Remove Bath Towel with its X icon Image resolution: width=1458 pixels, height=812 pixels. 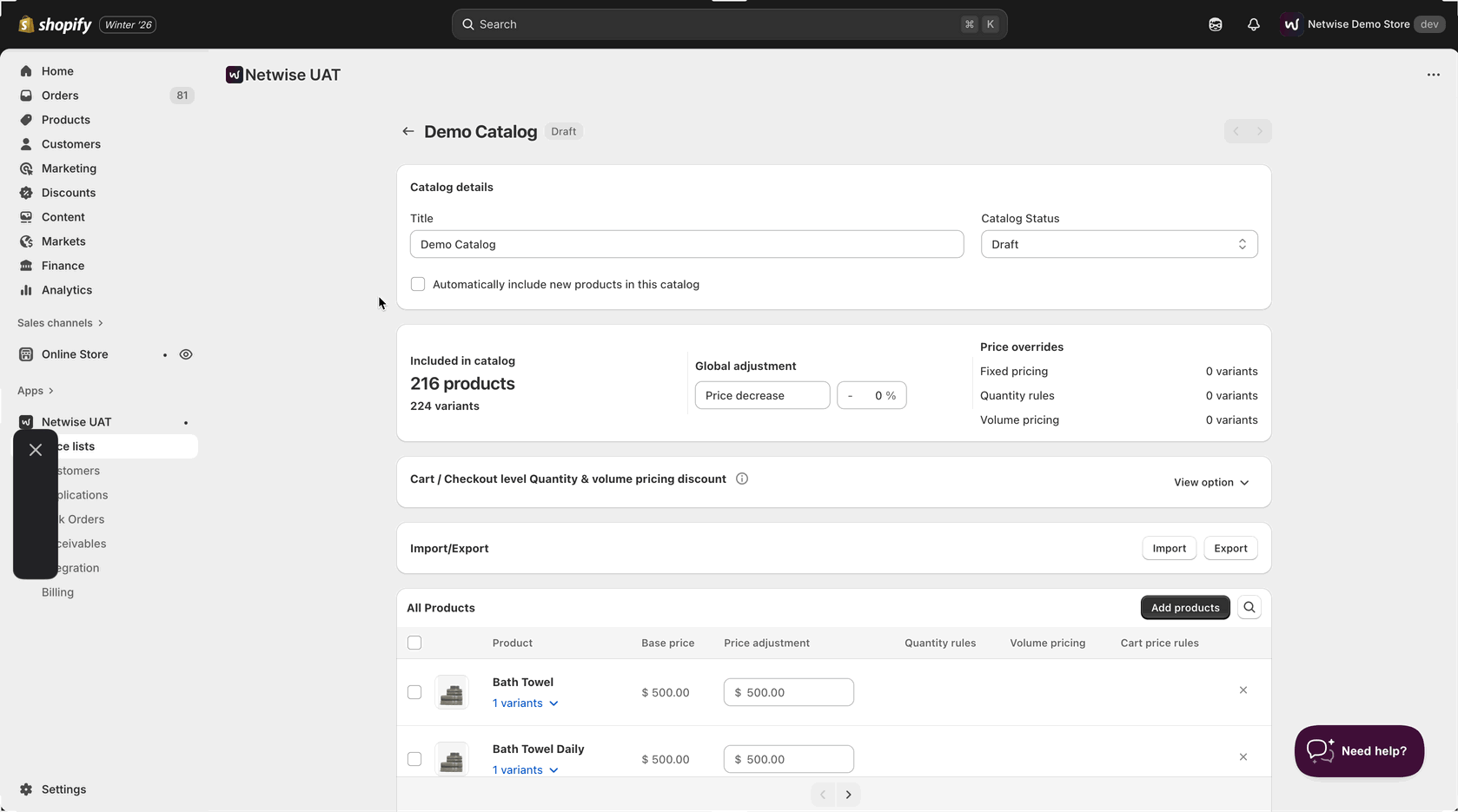click(x=1243, y=690)
